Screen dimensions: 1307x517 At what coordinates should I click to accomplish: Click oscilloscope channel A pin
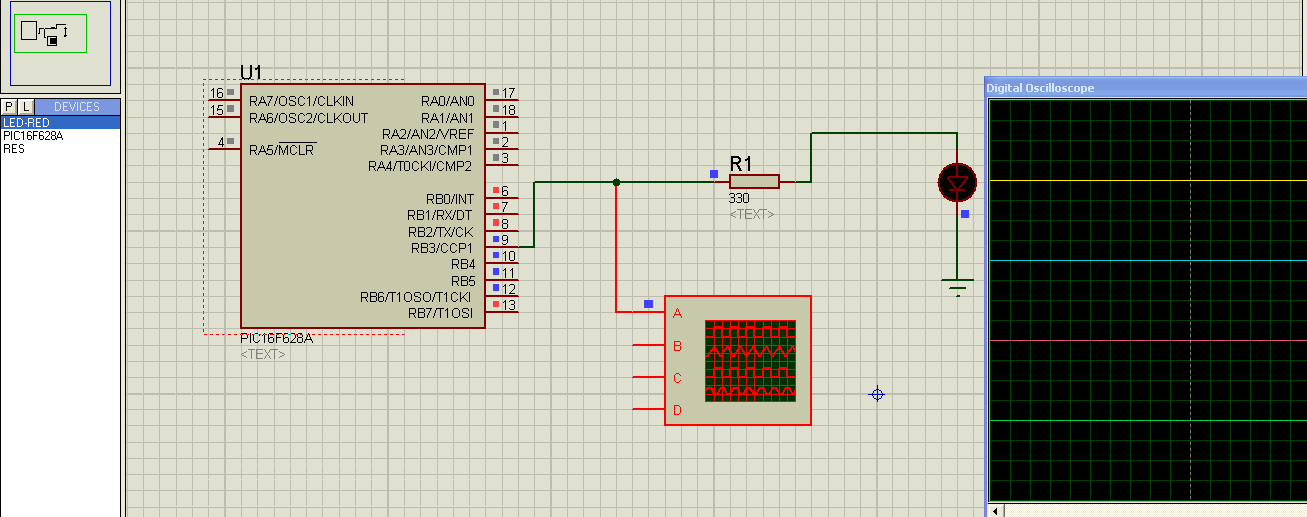[x=649, y=313]
